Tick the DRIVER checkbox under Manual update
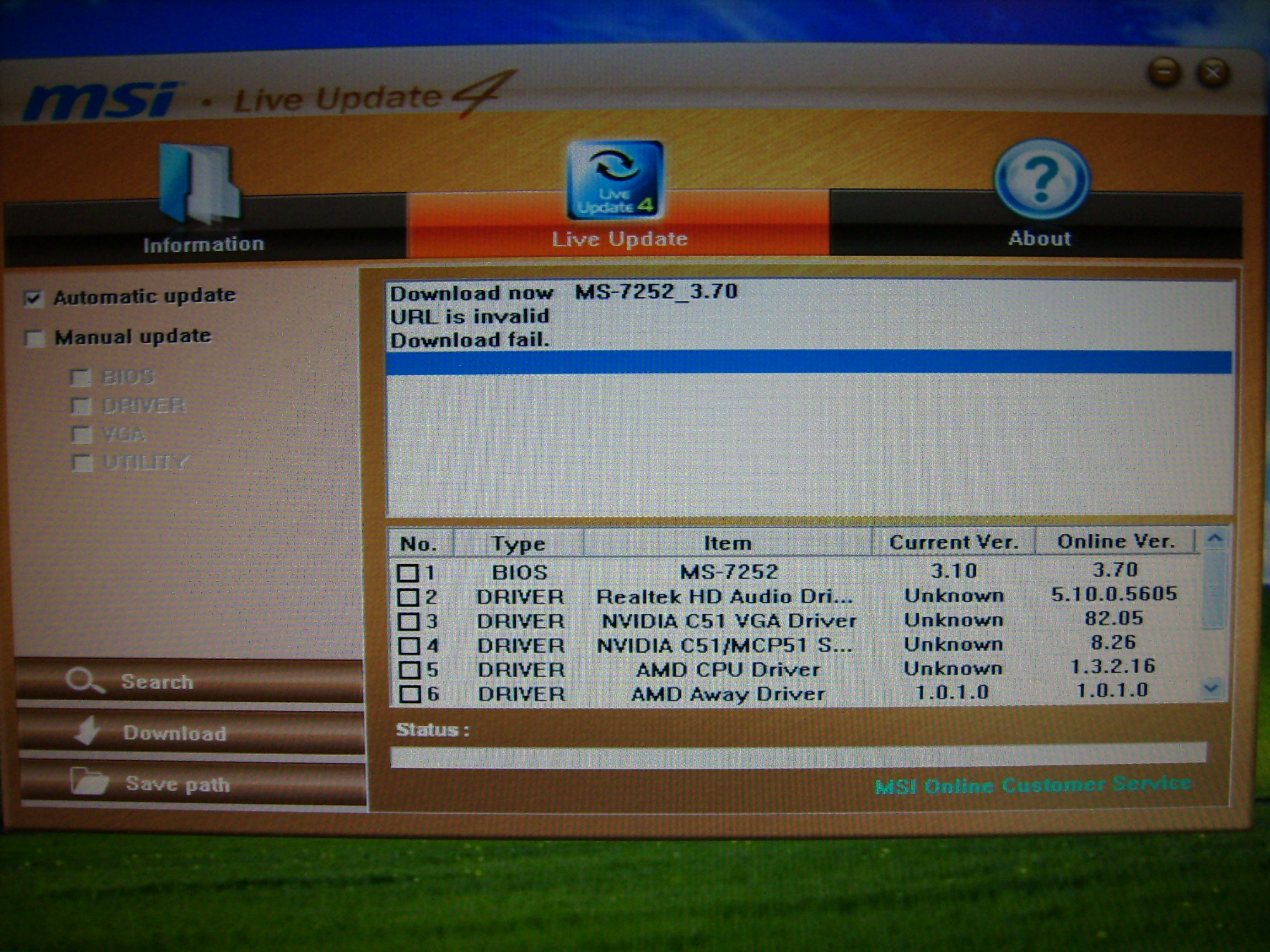Viewport: 1270px width, 952px height. [80, 406]
